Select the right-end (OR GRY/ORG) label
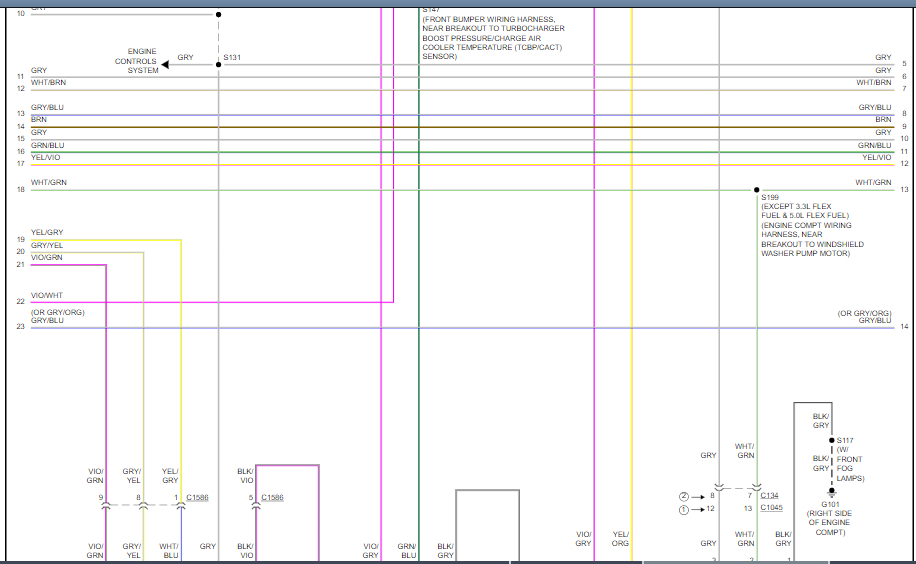This screenshot has height=564, width=916. [x=865, y=313]
